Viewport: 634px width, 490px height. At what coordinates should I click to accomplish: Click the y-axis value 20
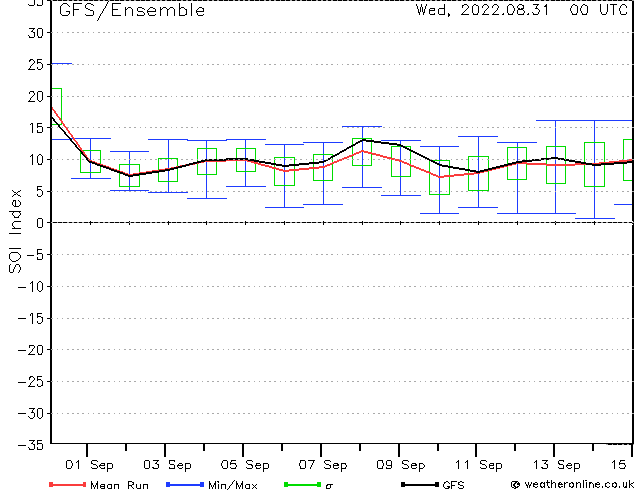(36, 96)
